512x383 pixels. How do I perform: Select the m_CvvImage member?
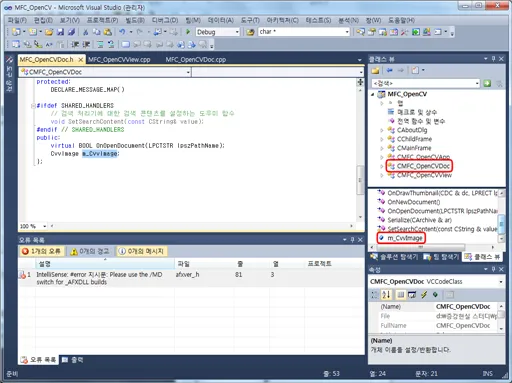[405, 238]
